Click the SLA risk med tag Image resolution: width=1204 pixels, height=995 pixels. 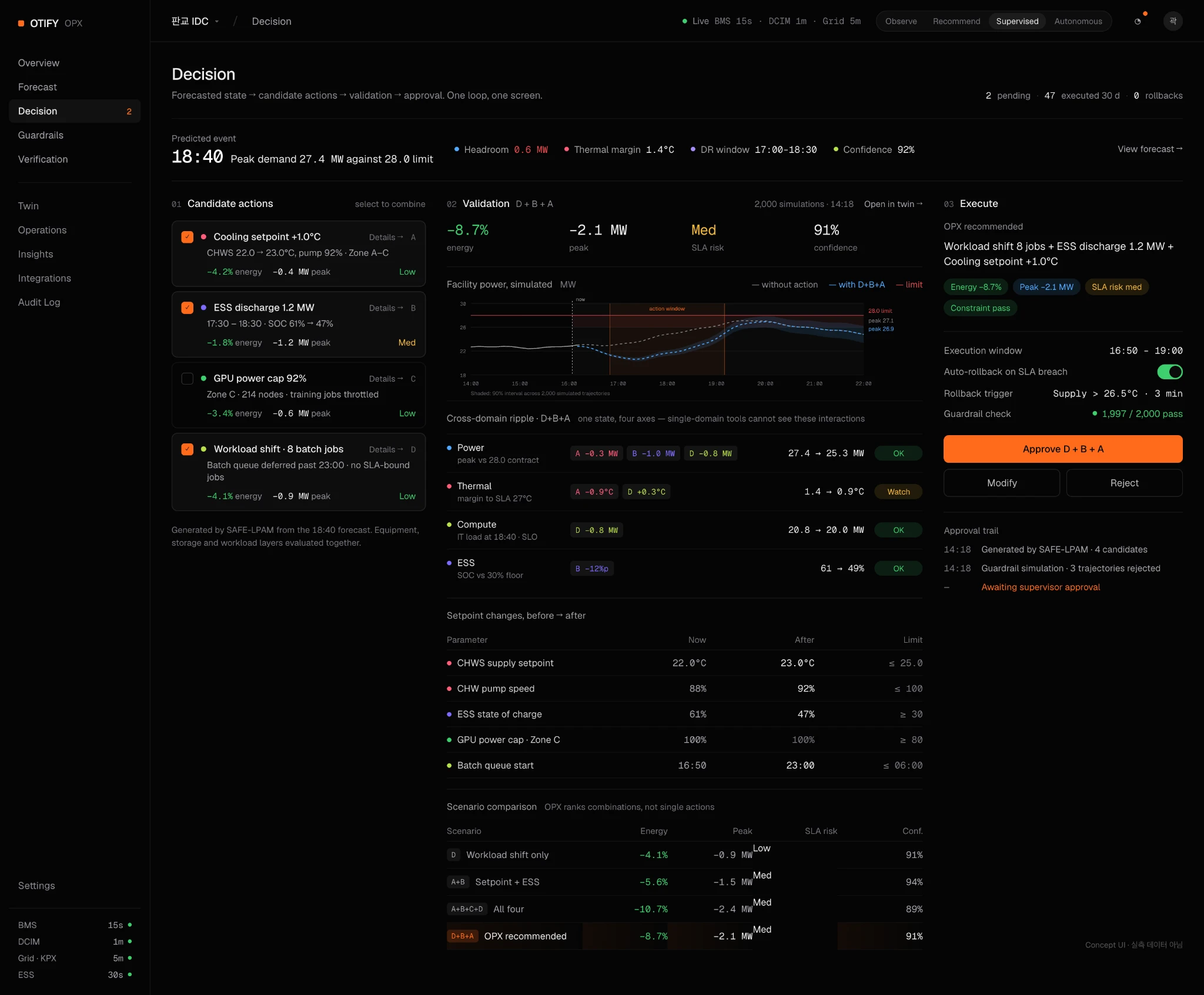pos(1116,287)
